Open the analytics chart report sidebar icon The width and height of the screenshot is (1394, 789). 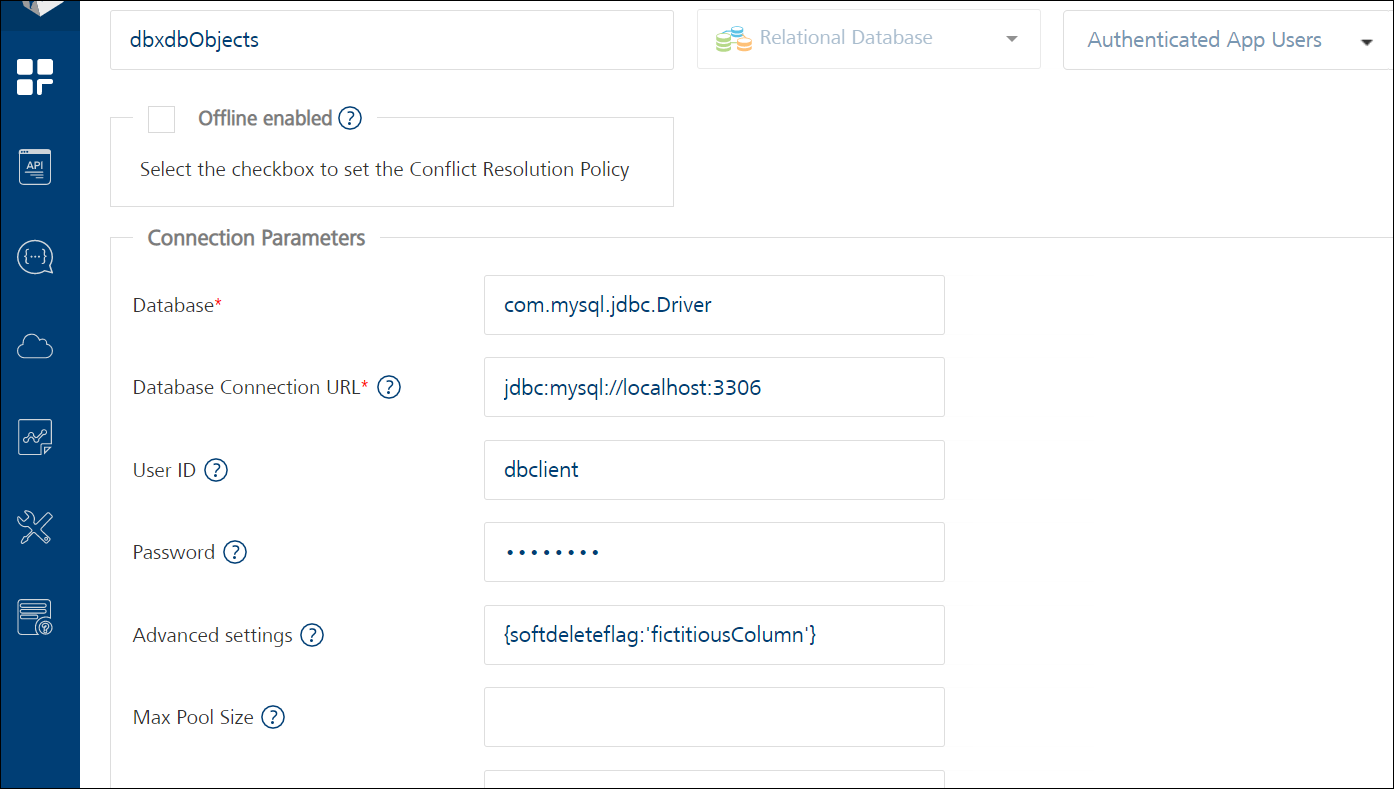tap(35, 437)
